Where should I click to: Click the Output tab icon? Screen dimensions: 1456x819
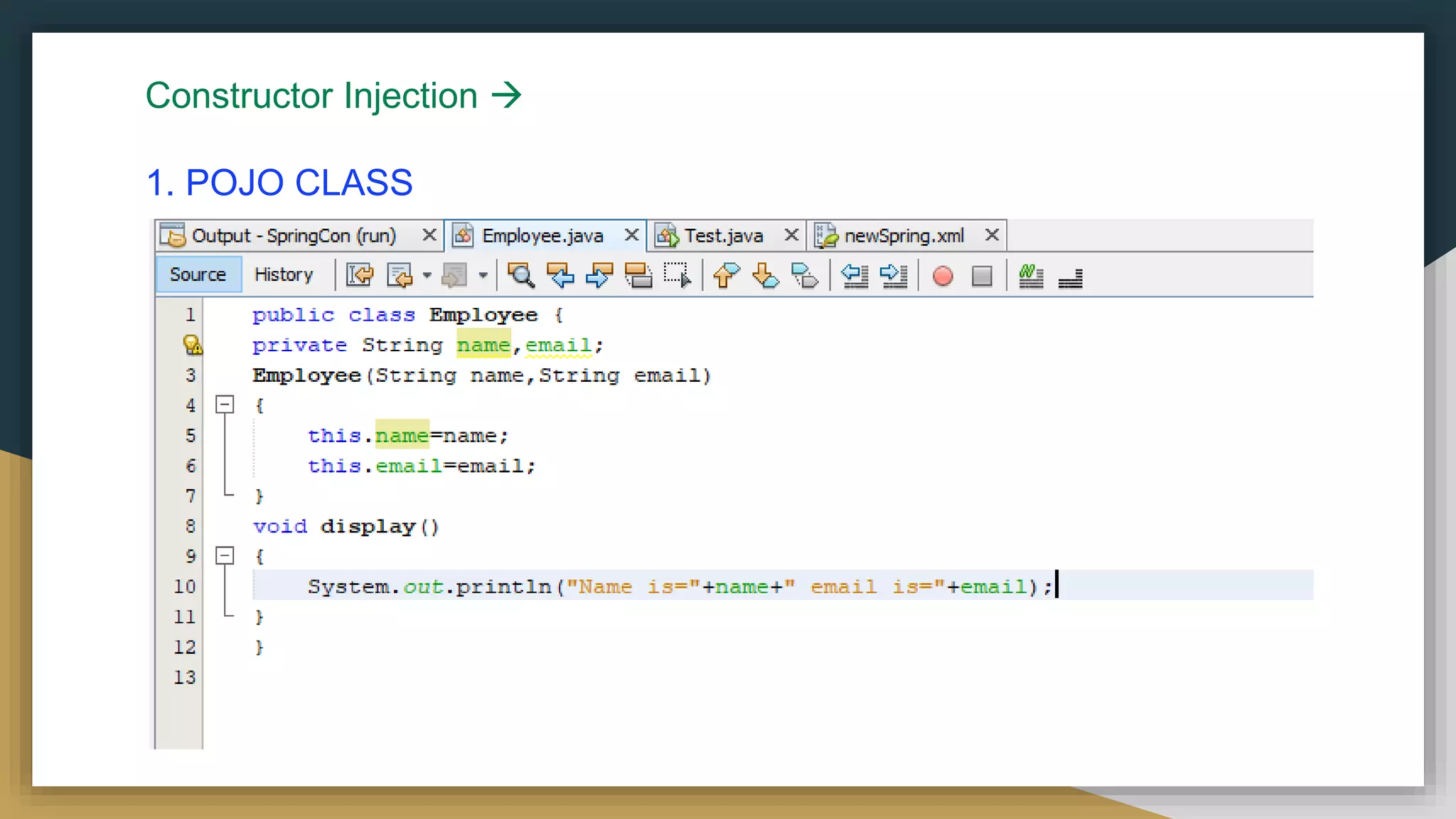[172, 235]
